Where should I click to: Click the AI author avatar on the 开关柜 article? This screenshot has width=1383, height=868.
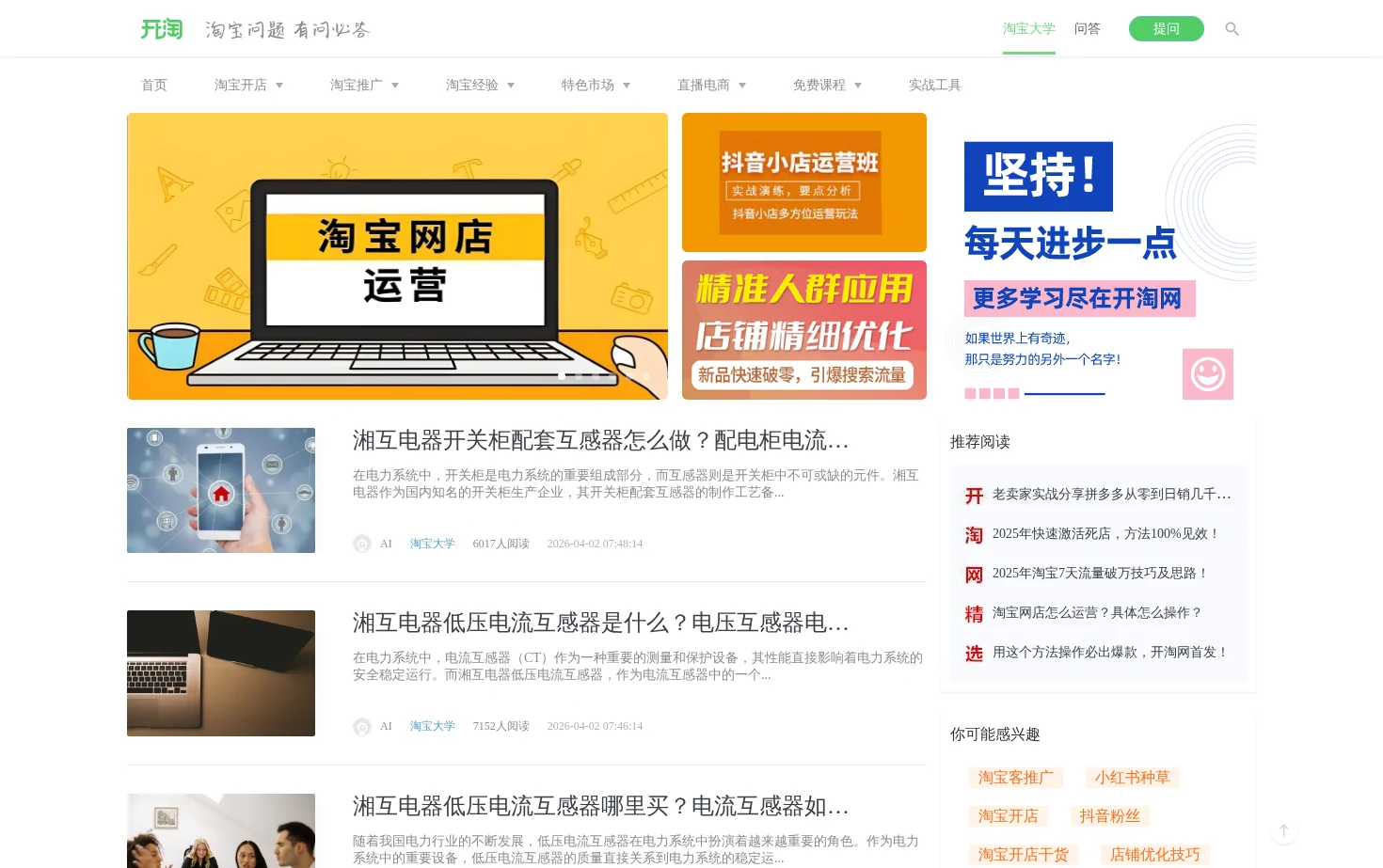tap(362, 544)
